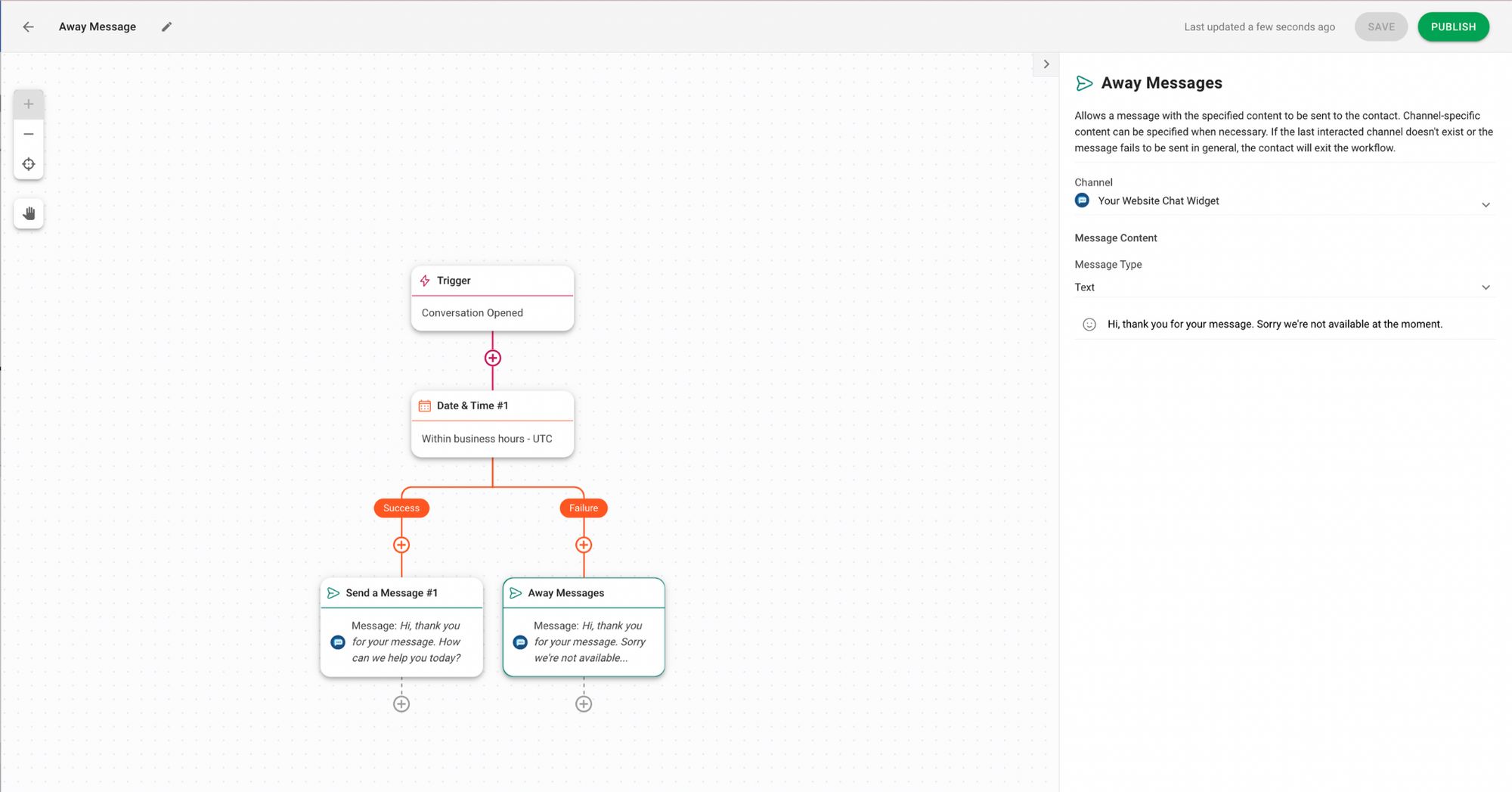
Task: Click the Away Messages node paper plane icon
Action: (516, 593)
